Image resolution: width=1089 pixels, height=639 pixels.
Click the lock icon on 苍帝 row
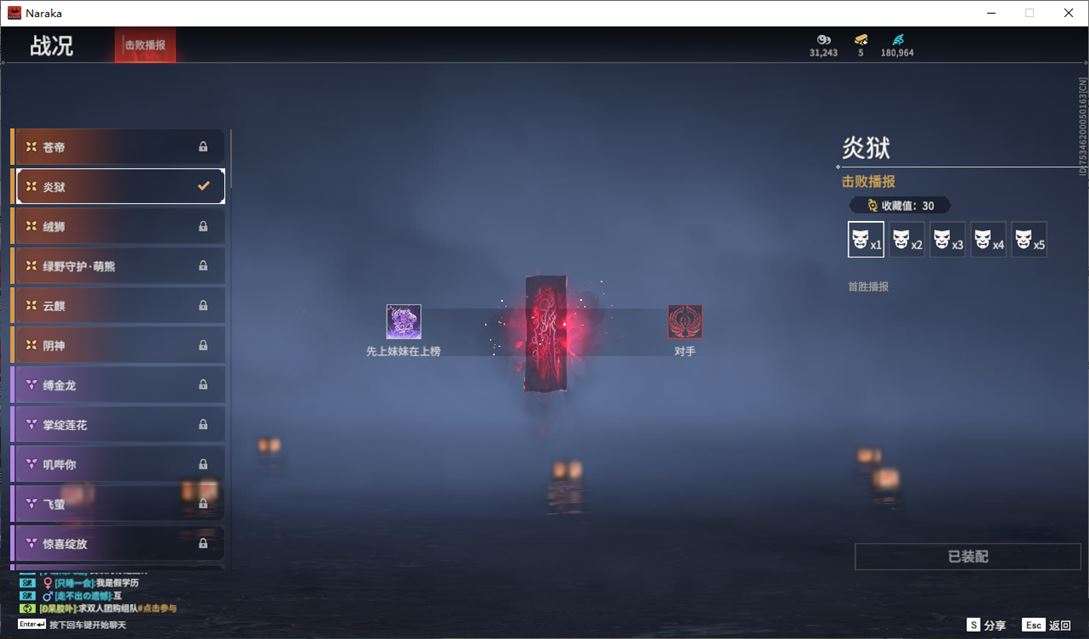203,147
